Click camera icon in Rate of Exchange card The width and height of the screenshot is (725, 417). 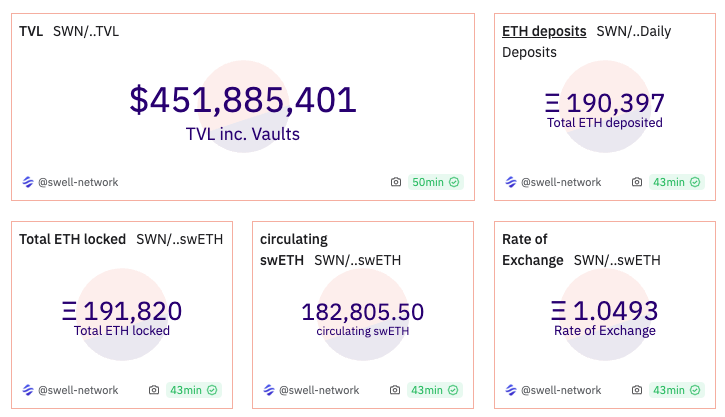(x=637, y=390)
